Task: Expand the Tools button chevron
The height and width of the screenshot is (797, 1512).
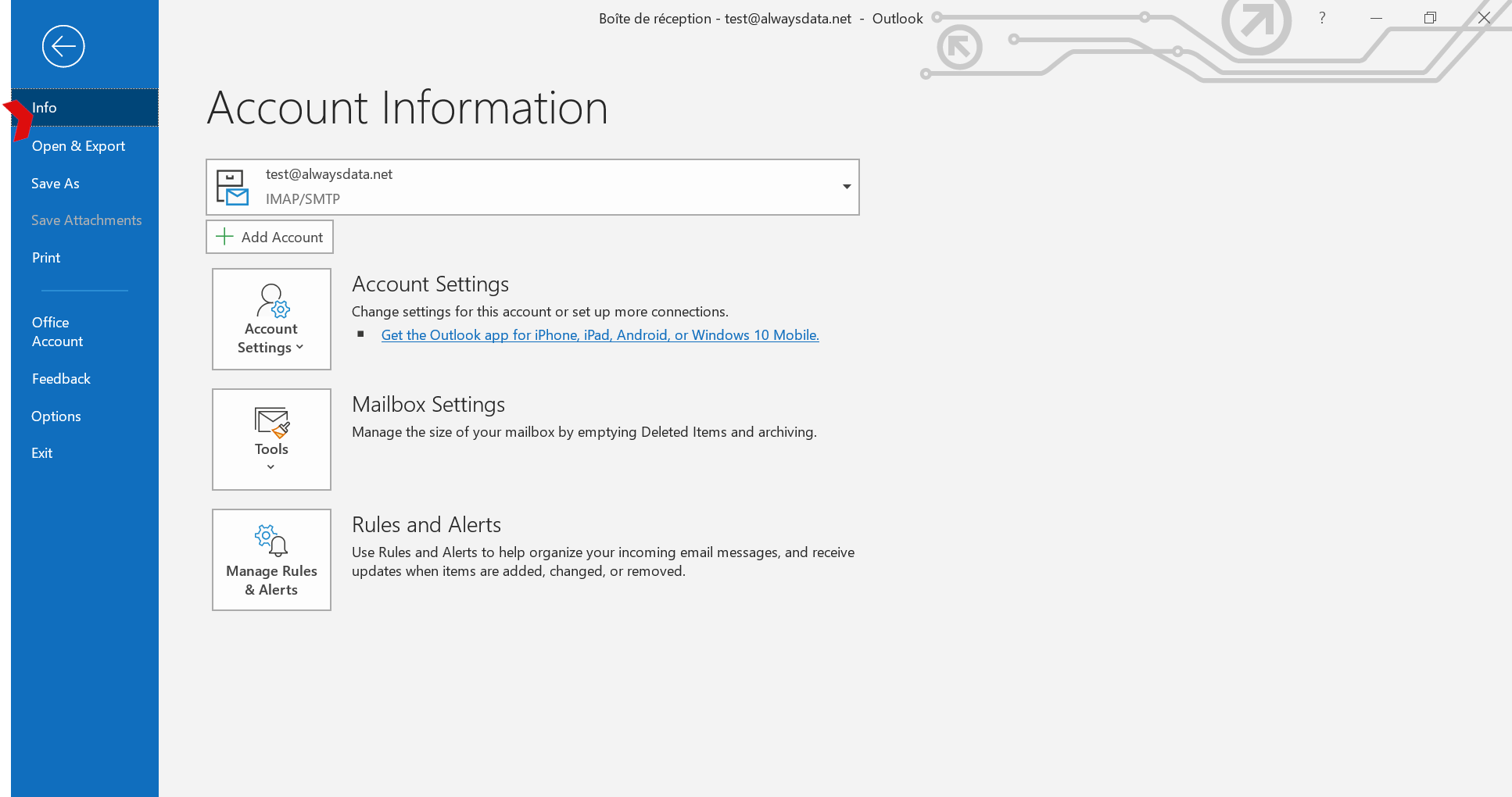Action: pyautogui.click(x=271, y=467)
